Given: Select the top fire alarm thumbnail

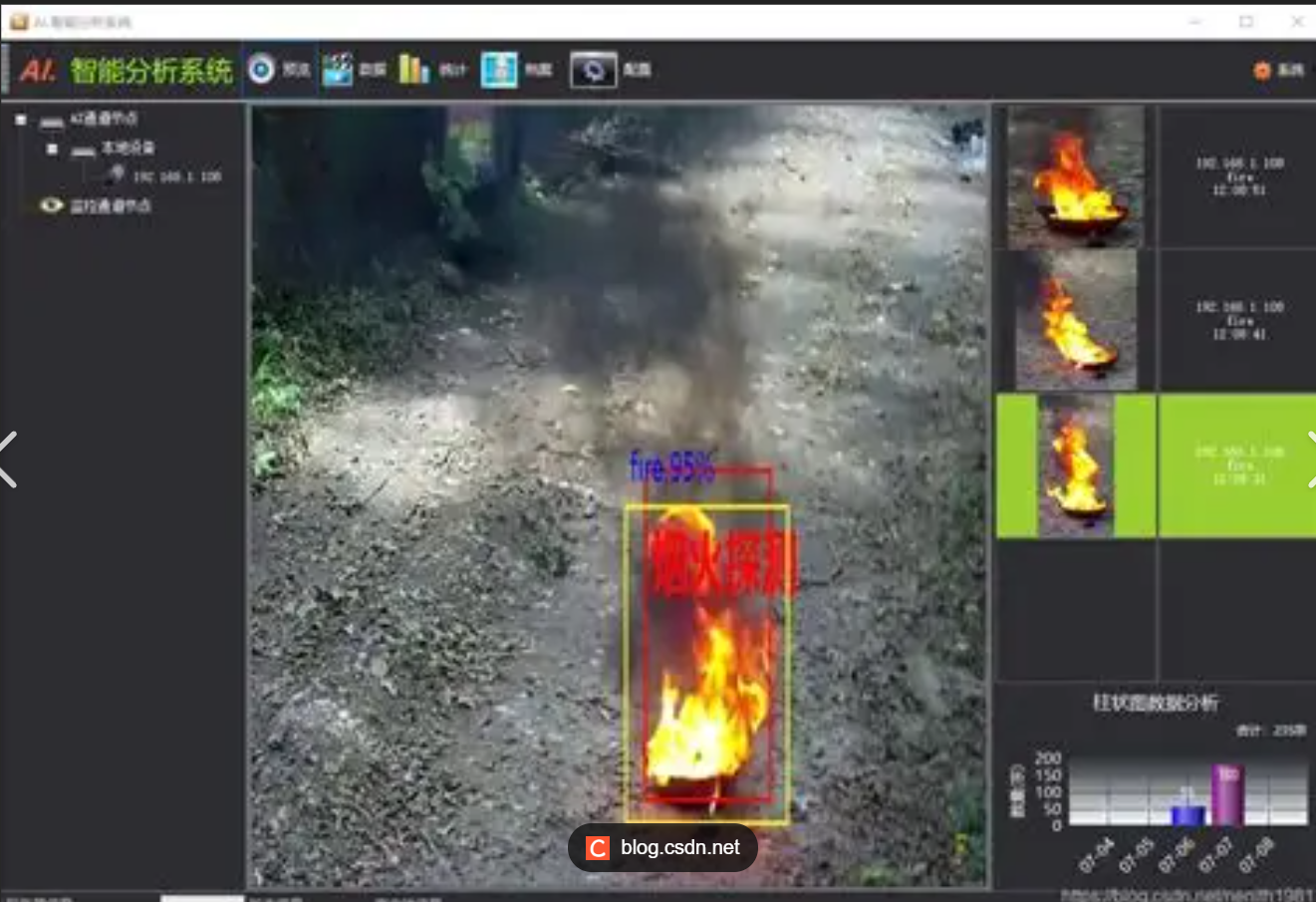Looking at the screenshot, I should (x=1076, y=177).
